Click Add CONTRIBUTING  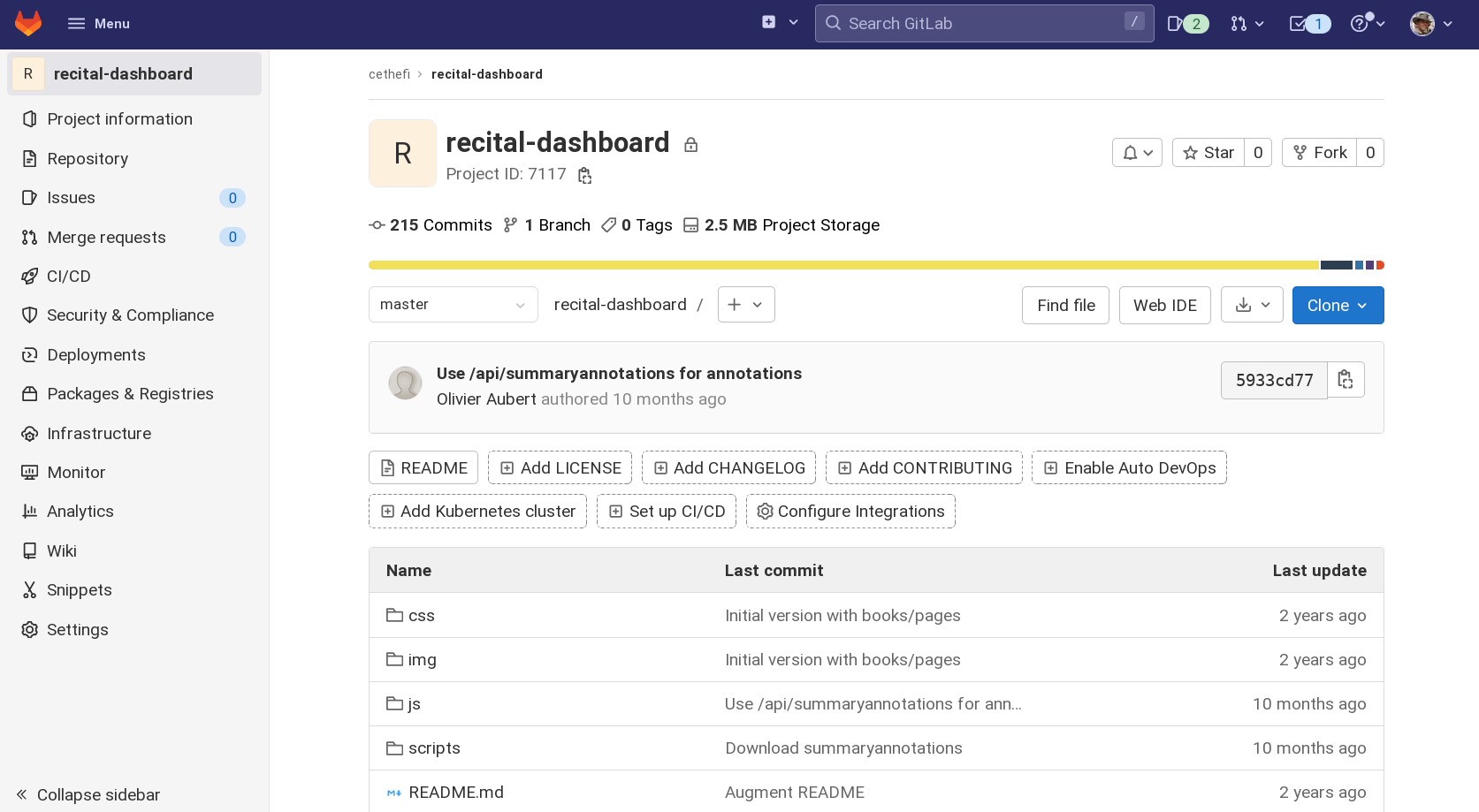pyautogui.click(x=924, y=468)
